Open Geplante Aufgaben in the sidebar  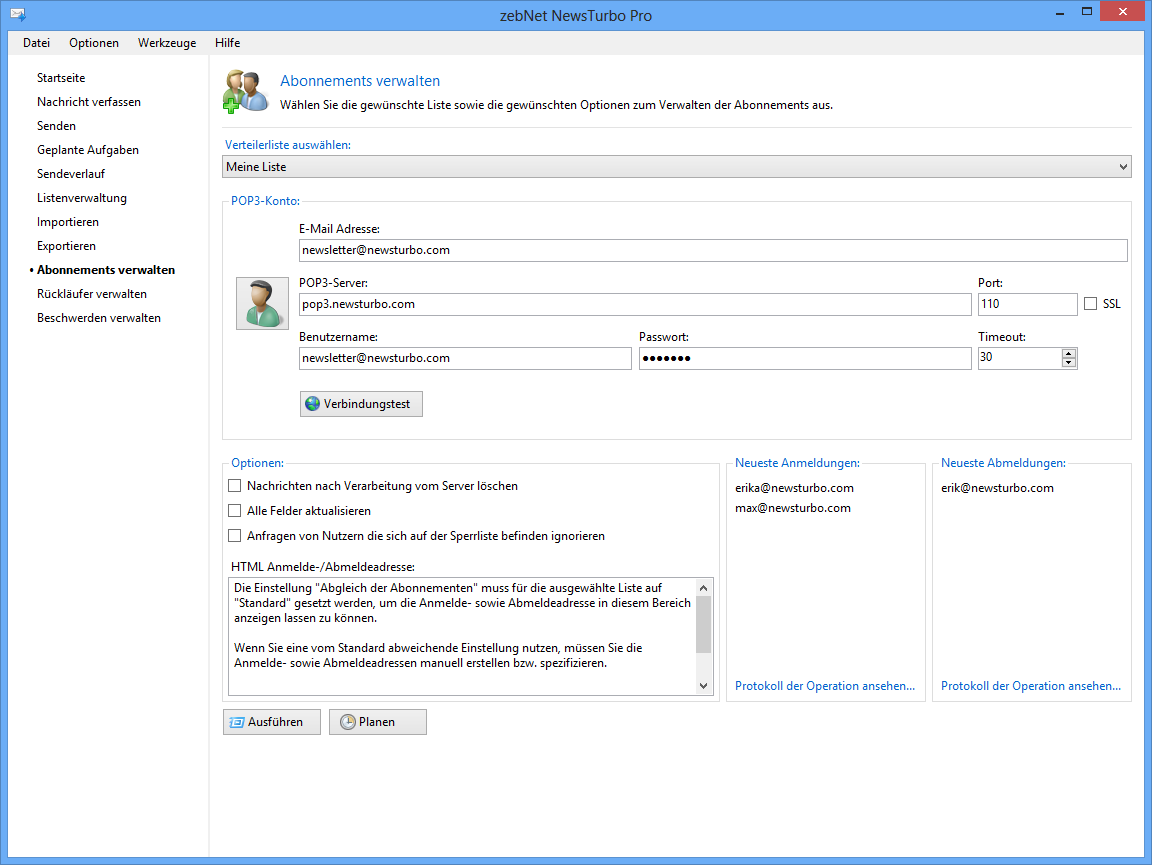click(88, 150)
